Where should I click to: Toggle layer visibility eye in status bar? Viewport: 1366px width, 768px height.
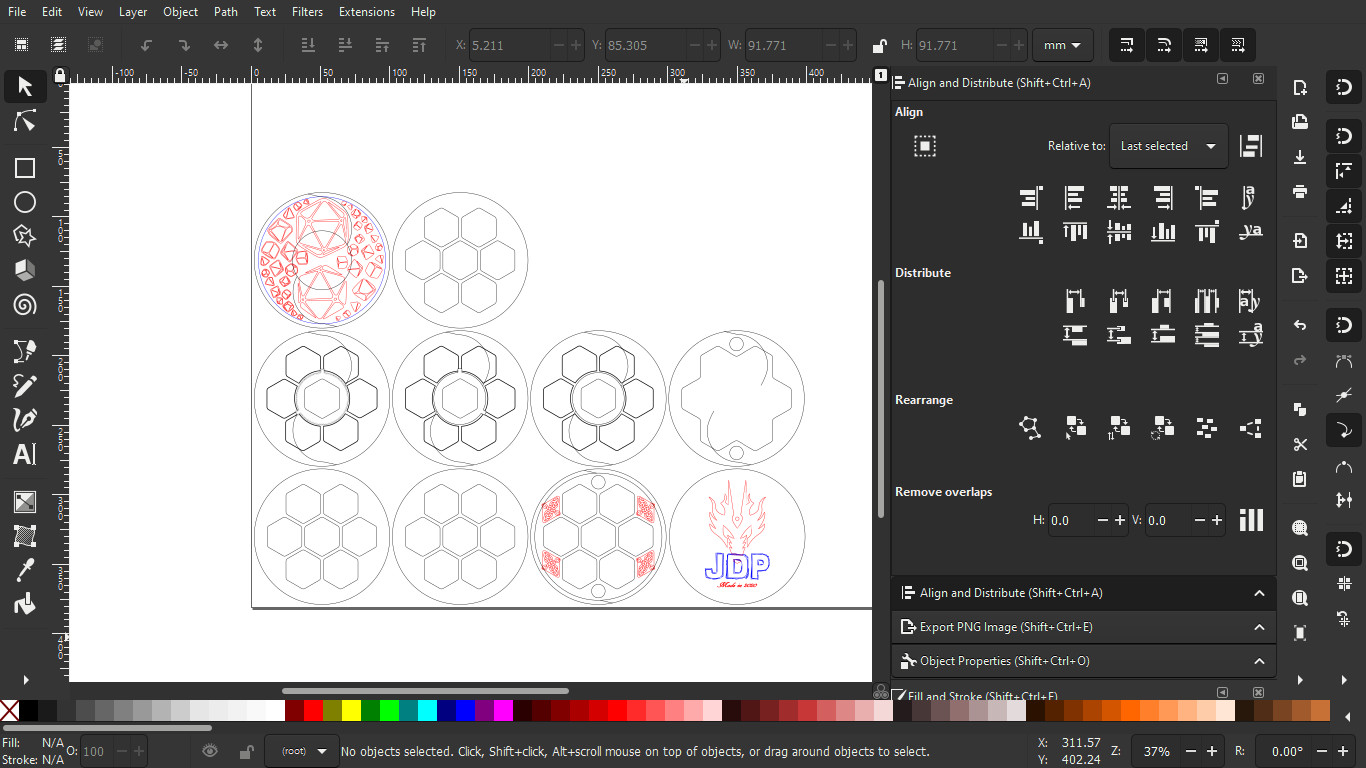pos(210,751)
